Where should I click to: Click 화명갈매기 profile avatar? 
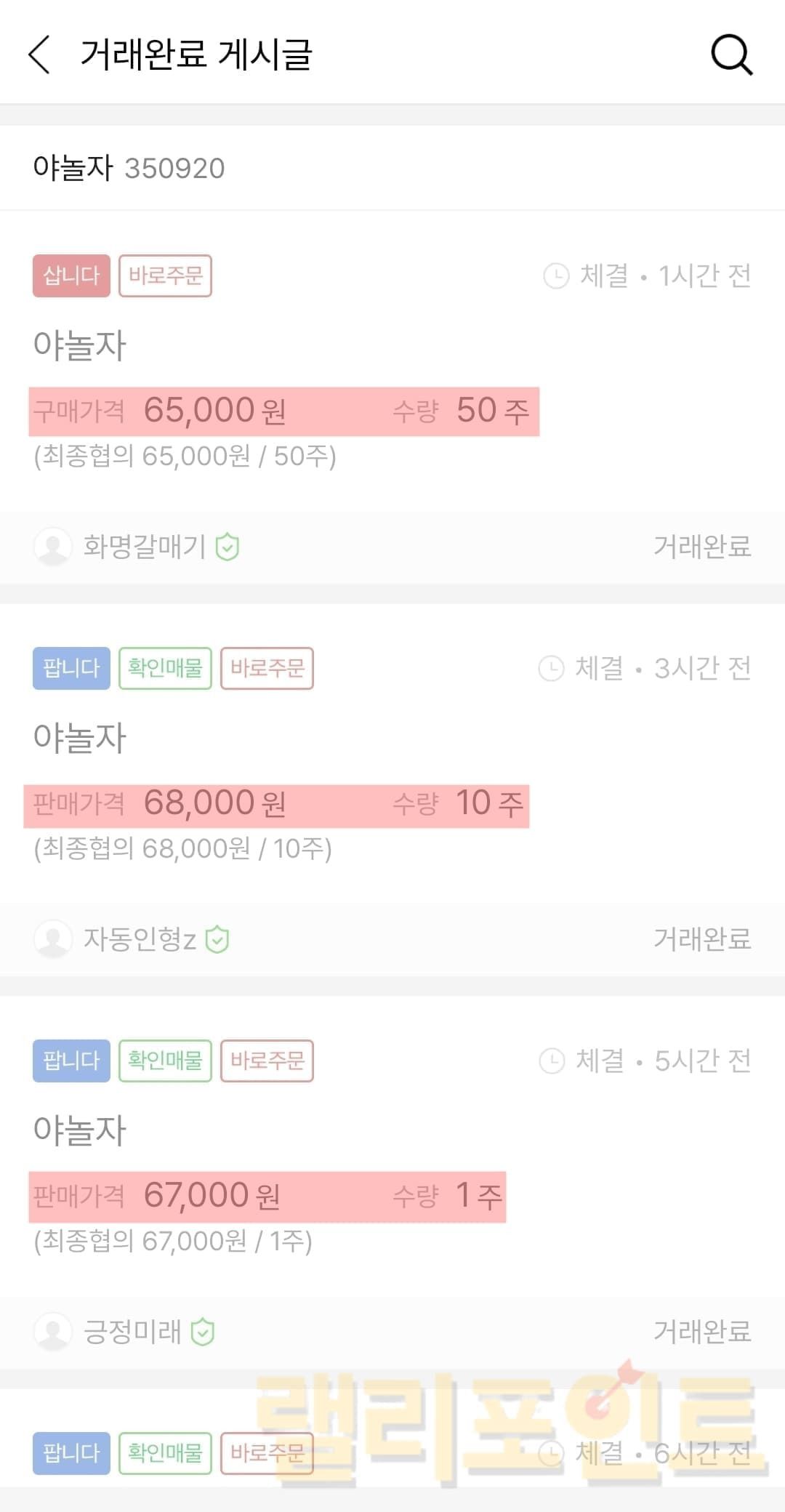coord(53,547)
